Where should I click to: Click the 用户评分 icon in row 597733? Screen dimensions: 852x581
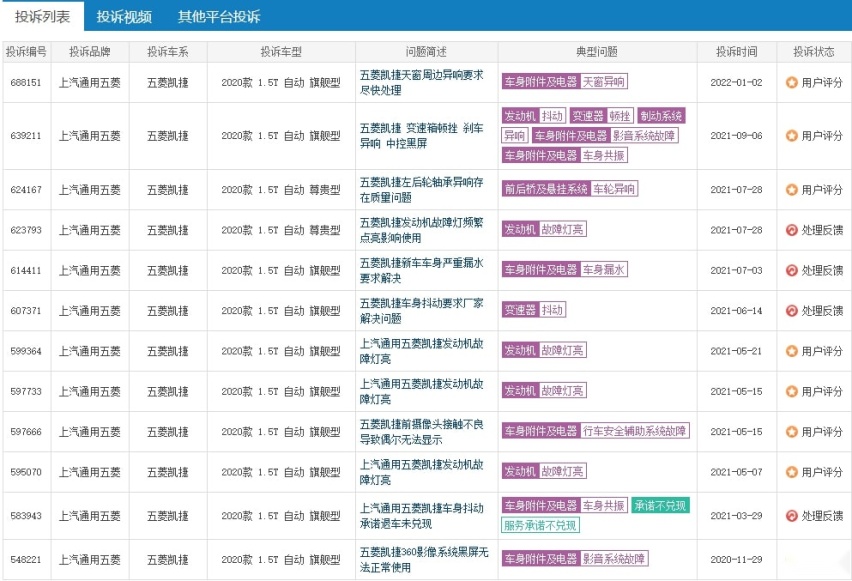pos(792,391)
